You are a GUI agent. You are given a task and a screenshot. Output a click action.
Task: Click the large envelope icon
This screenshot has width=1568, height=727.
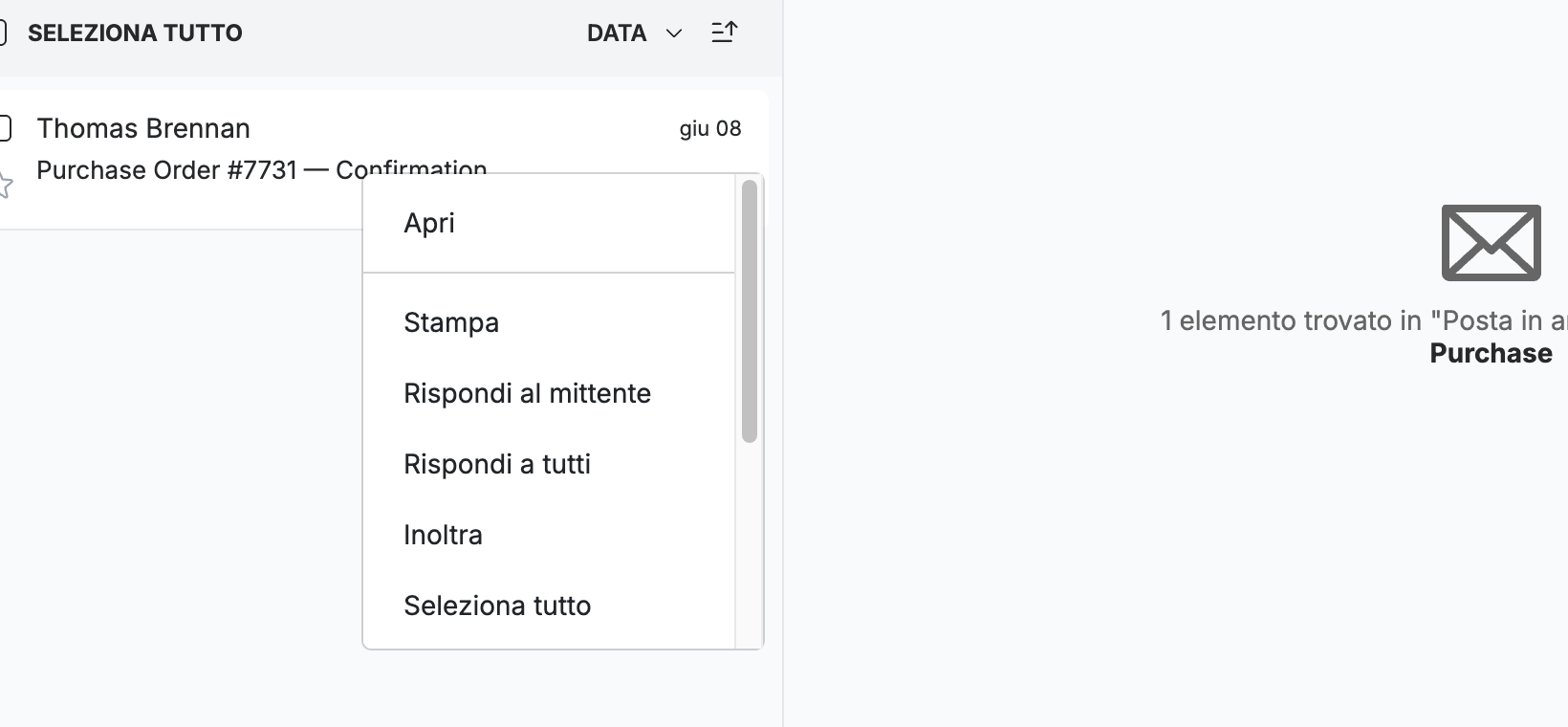coord(1491,242)
